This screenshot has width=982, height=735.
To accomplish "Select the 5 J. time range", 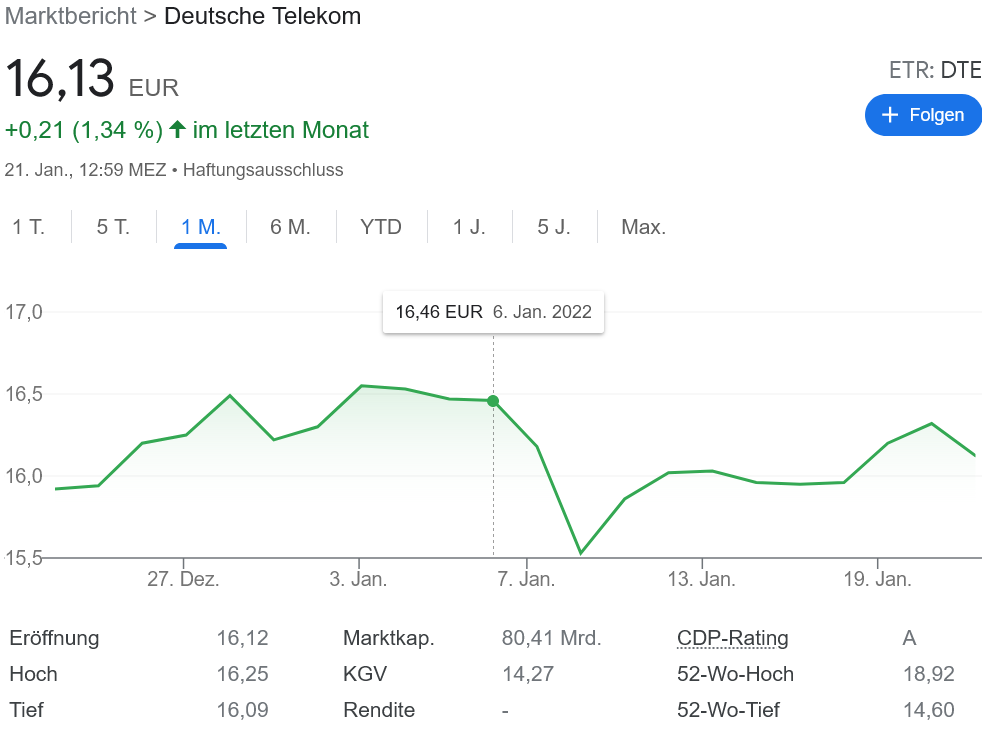I will click(554, 227).
